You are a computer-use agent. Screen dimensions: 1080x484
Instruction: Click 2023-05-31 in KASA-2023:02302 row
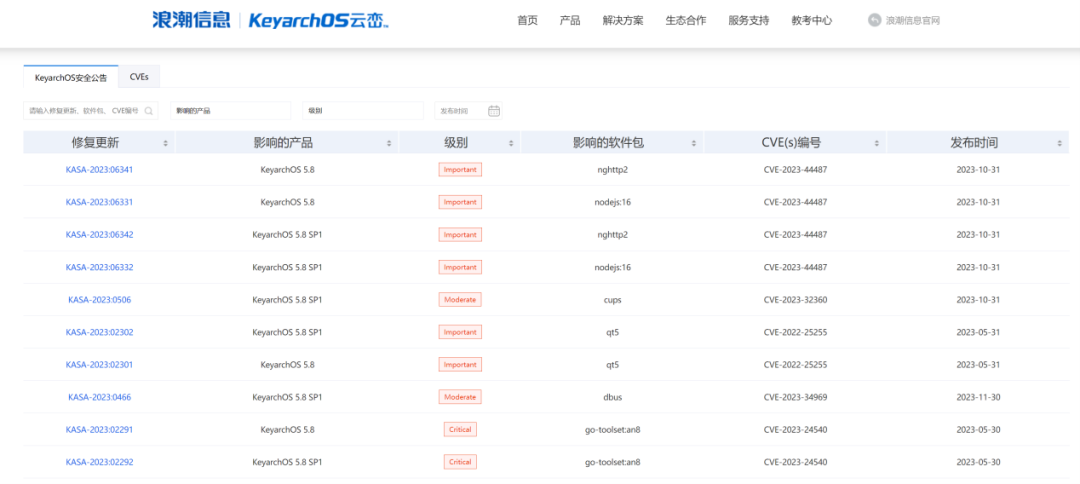pyautogui.click(x=978, y=332)
